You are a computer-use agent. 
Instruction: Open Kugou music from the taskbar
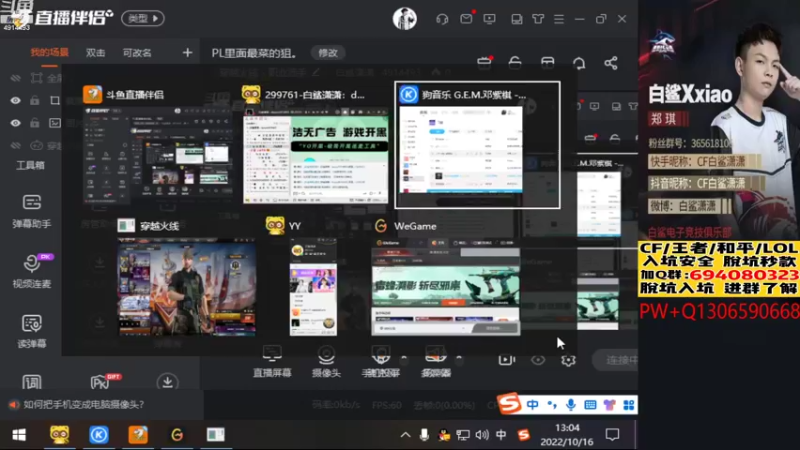99,435
